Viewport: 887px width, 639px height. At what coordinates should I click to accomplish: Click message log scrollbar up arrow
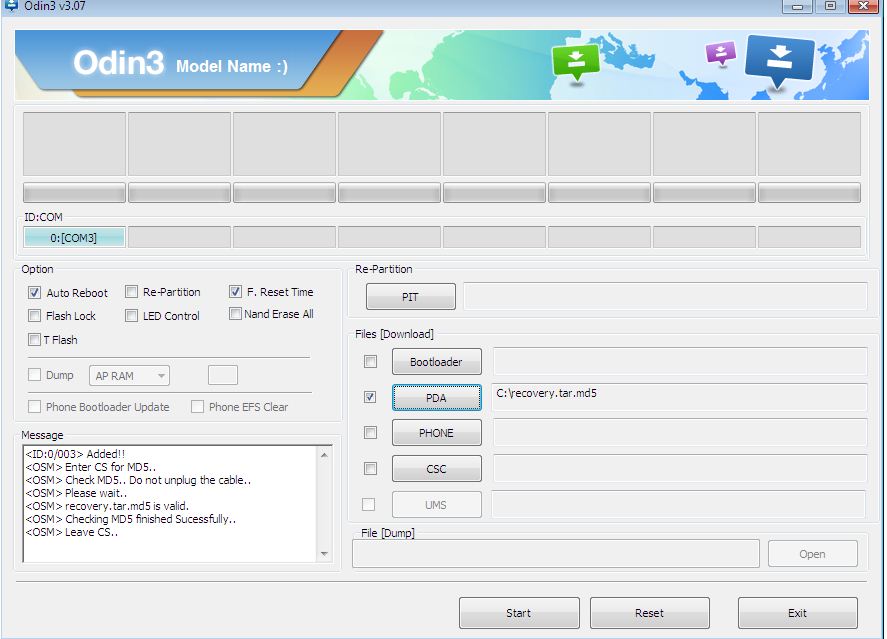[x=324, y=455]
